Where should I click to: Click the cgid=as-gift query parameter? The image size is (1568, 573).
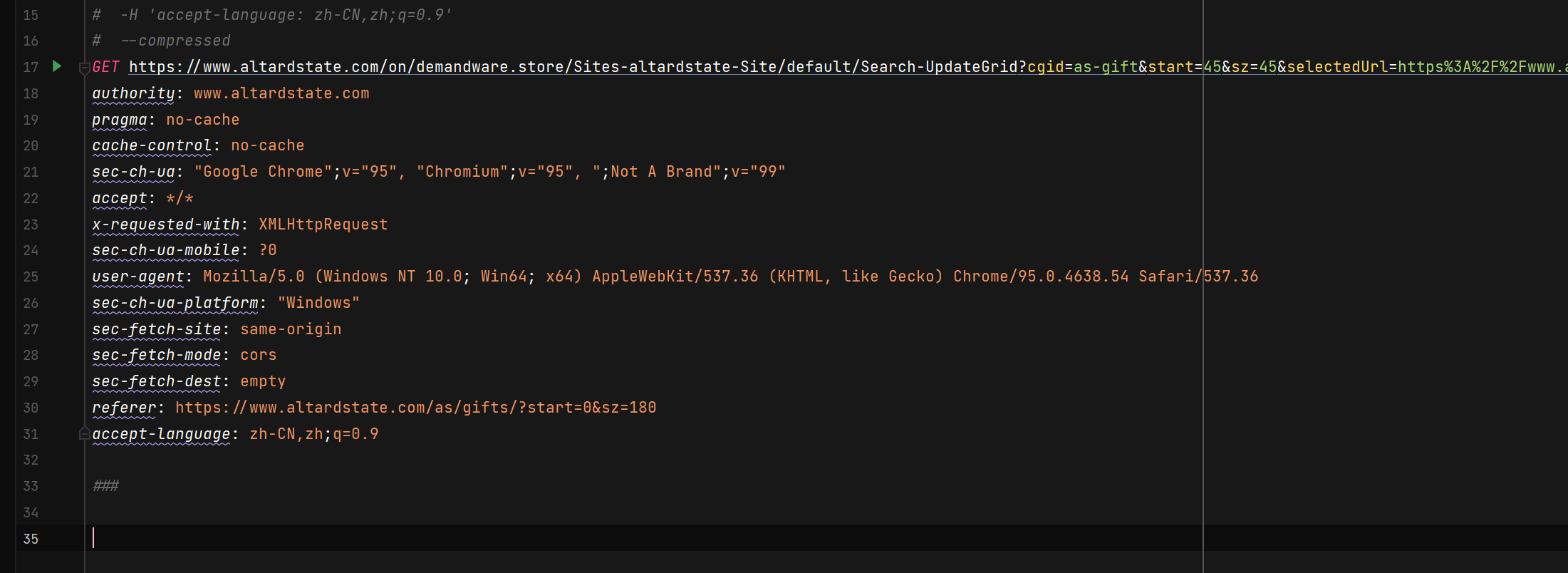(1082, 67)
